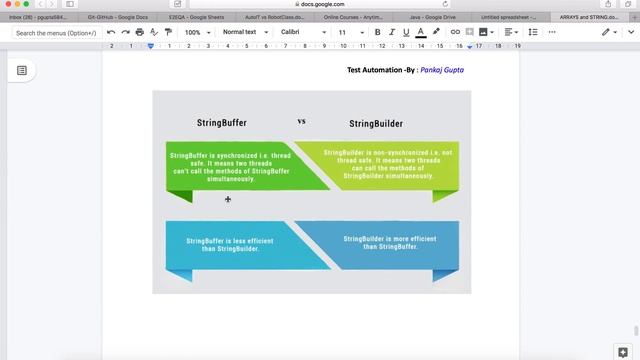Switch to the Inbox (28) tab
Screen dimensions: 640x360
[38, 17]
